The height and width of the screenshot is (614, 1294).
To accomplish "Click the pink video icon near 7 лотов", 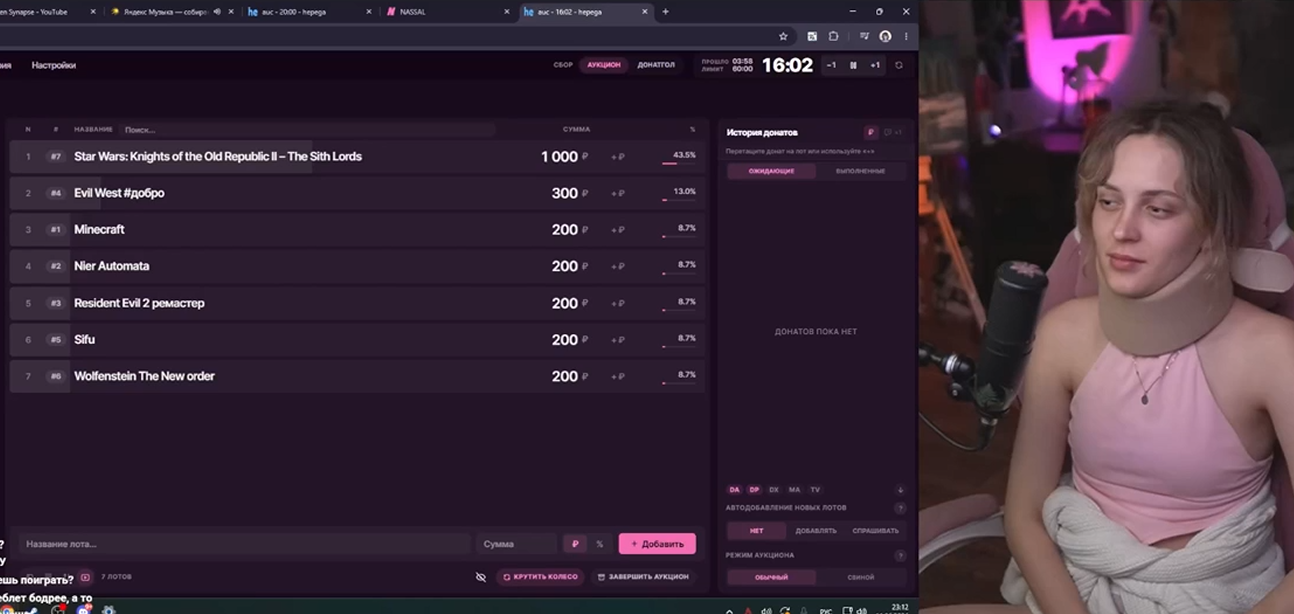I will pyautogui.click(x=85, y=577).
